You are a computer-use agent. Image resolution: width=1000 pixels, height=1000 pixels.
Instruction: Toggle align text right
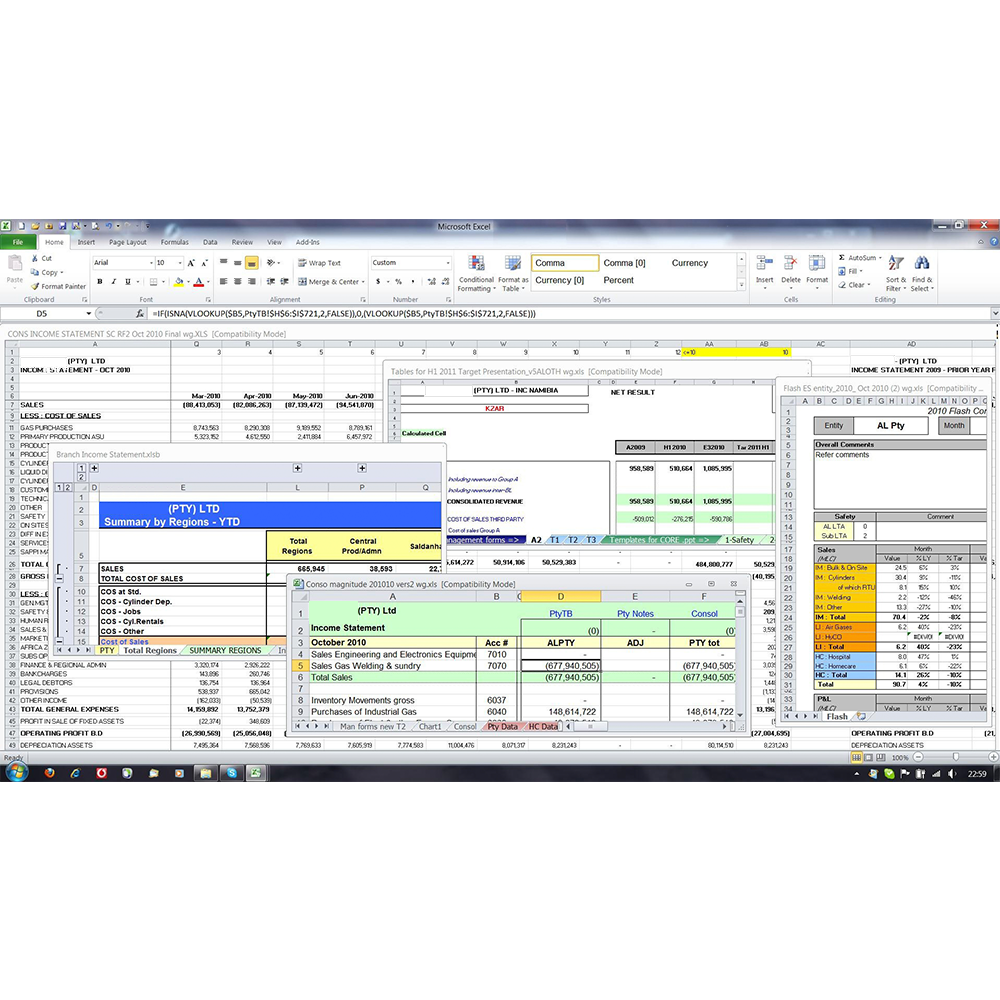251,281
